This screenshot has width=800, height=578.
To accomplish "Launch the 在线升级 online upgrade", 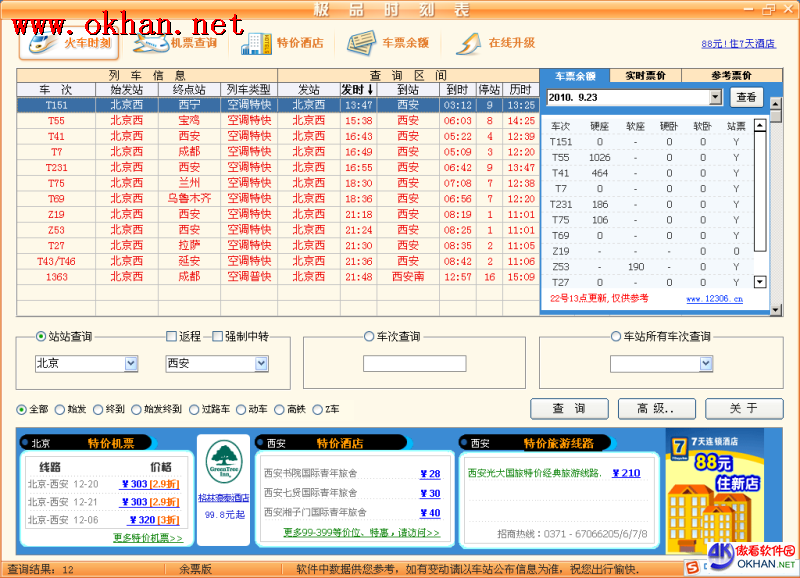I will coord(495,43).
